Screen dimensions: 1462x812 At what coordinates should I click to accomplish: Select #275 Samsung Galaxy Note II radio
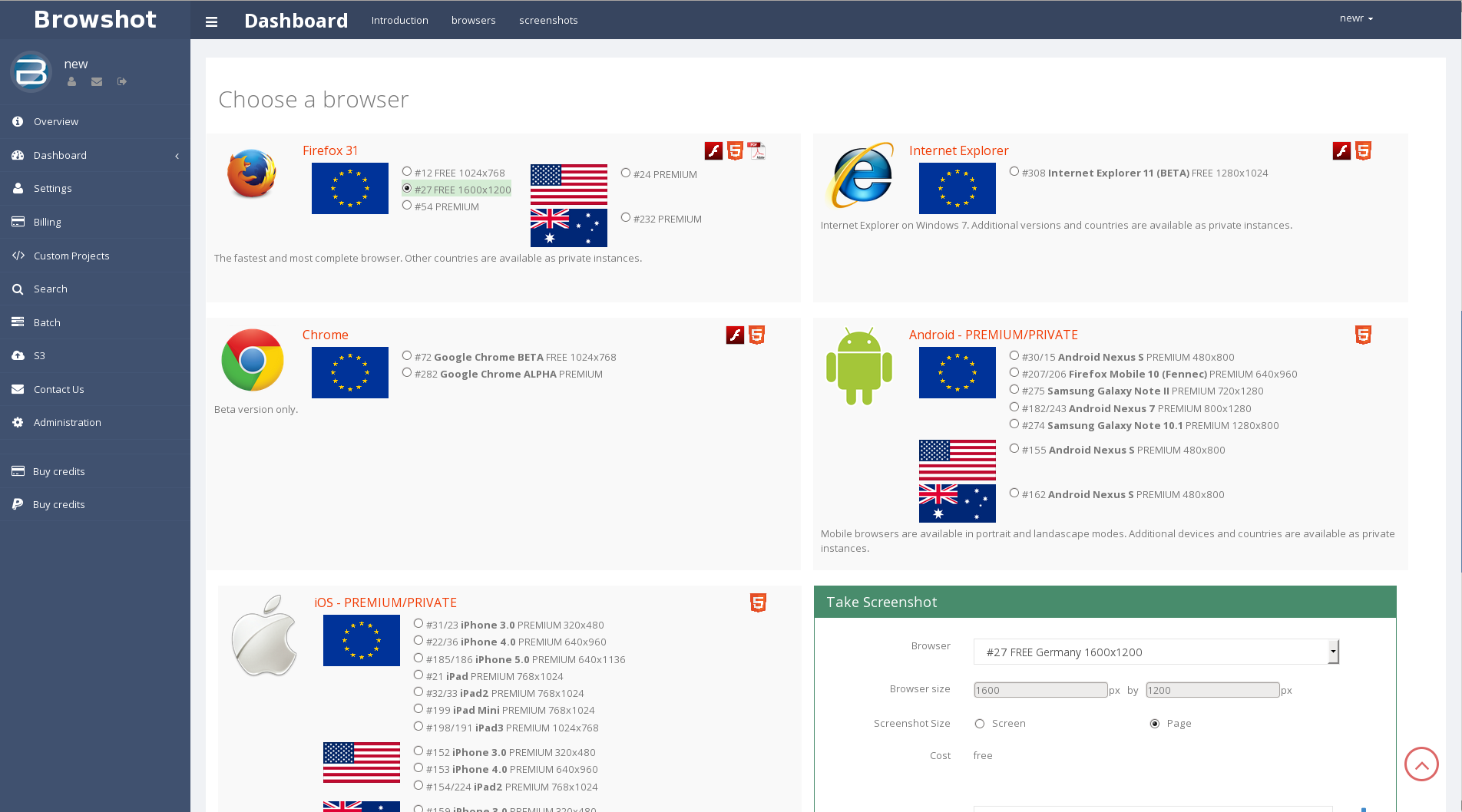pyautogui.click(x=1014, y=390)
